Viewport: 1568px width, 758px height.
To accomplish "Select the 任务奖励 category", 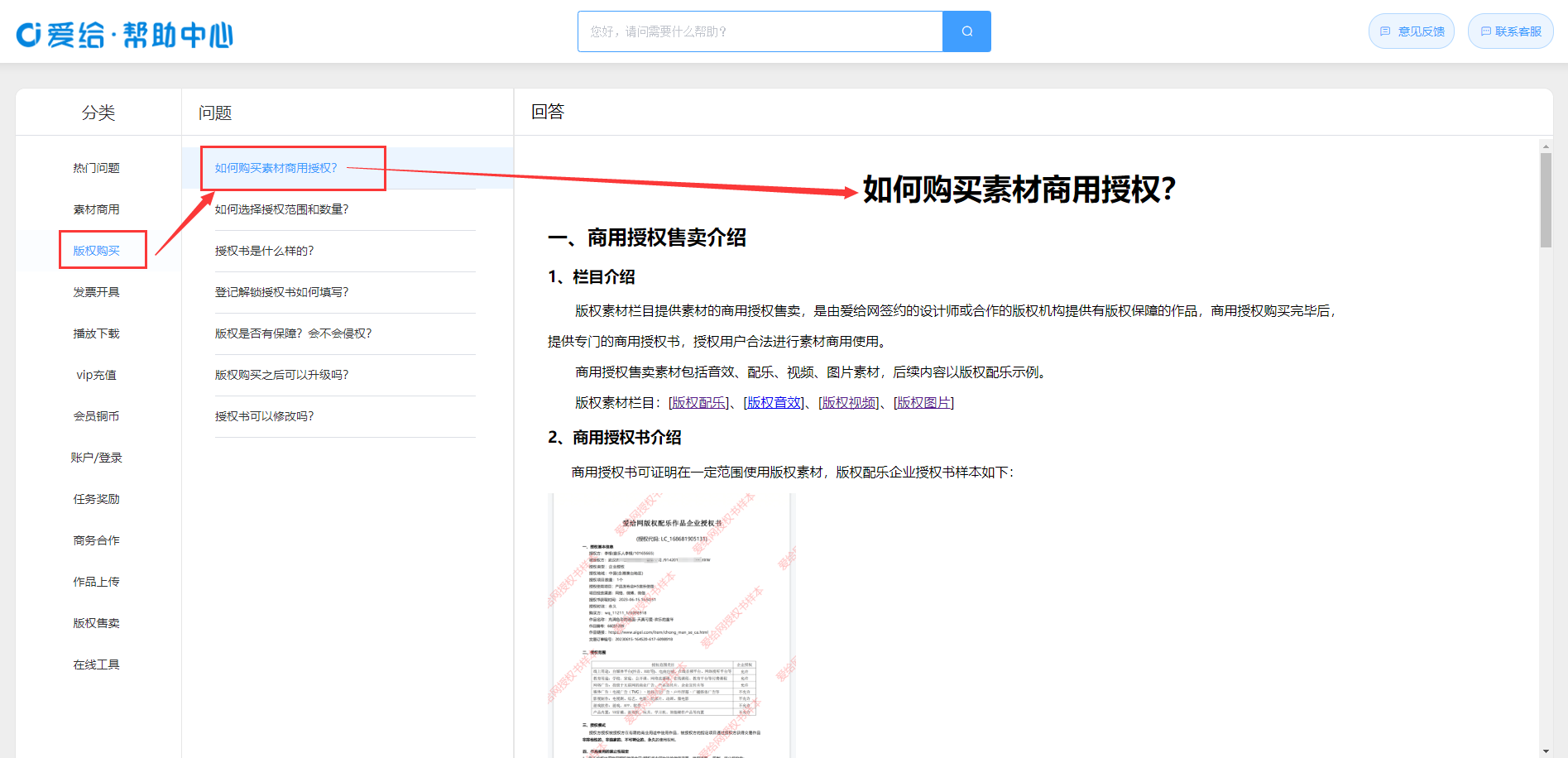I will coord(97,499).
